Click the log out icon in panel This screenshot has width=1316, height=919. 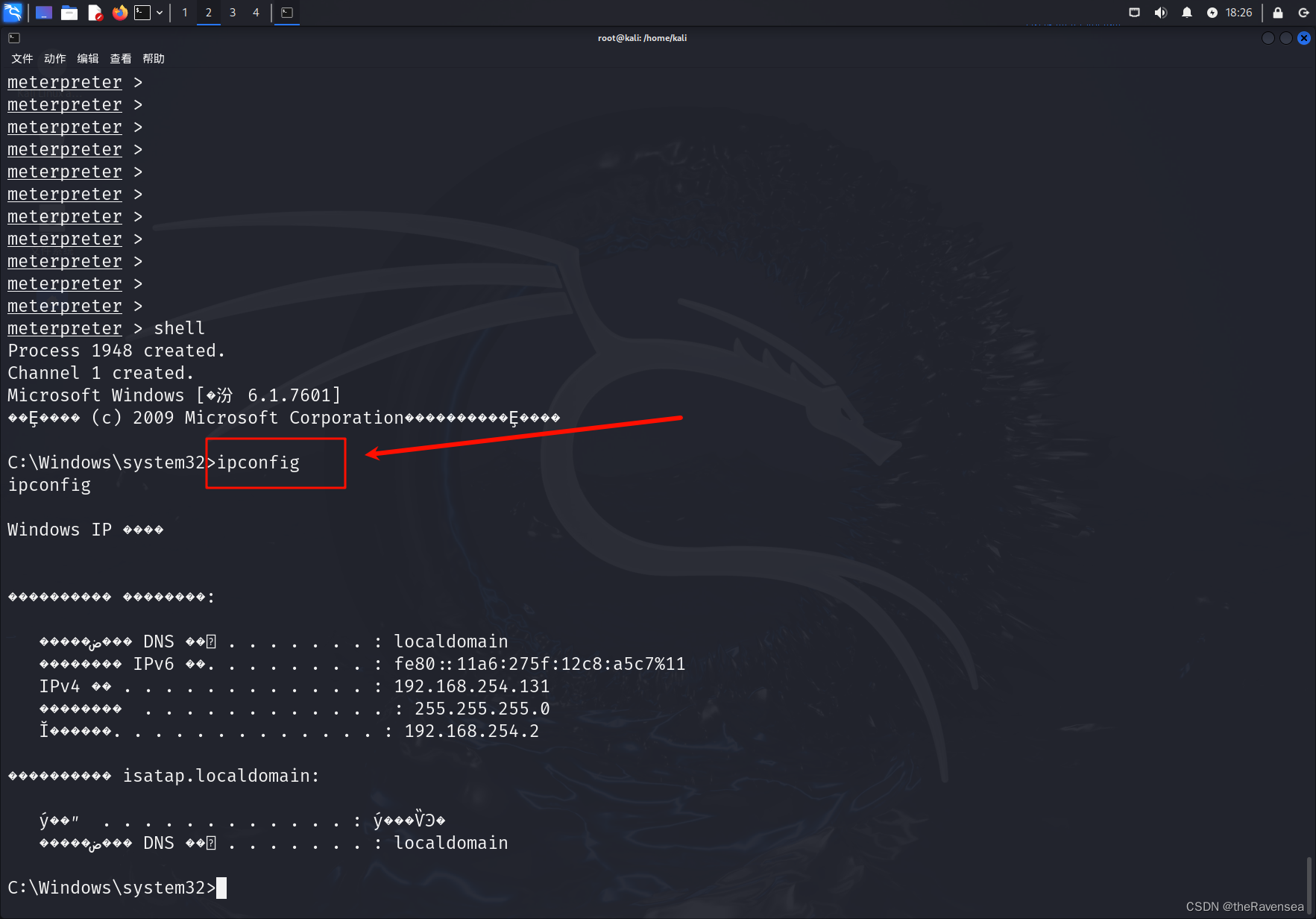pyautogui.click(x=1303, y=13)
